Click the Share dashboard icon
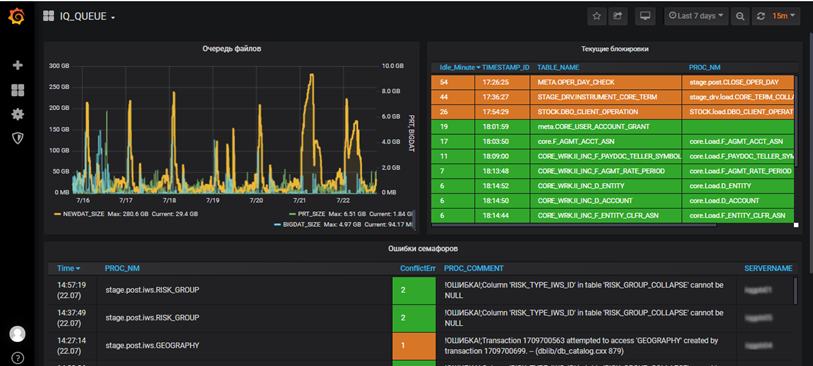This screenshot has height=366, width=813. pyautogui.click(x=617, y=16)
